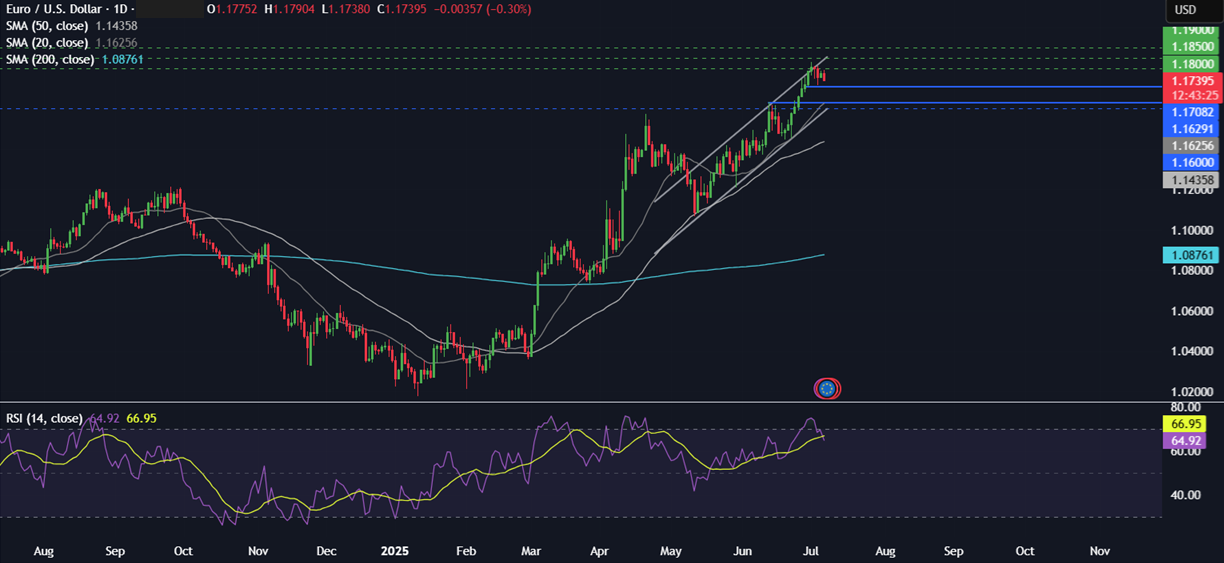Click the green 1.19000 price label
Image resolution: width=1224 pixels, height=563 pixels.
click(x=1192, y=32)
